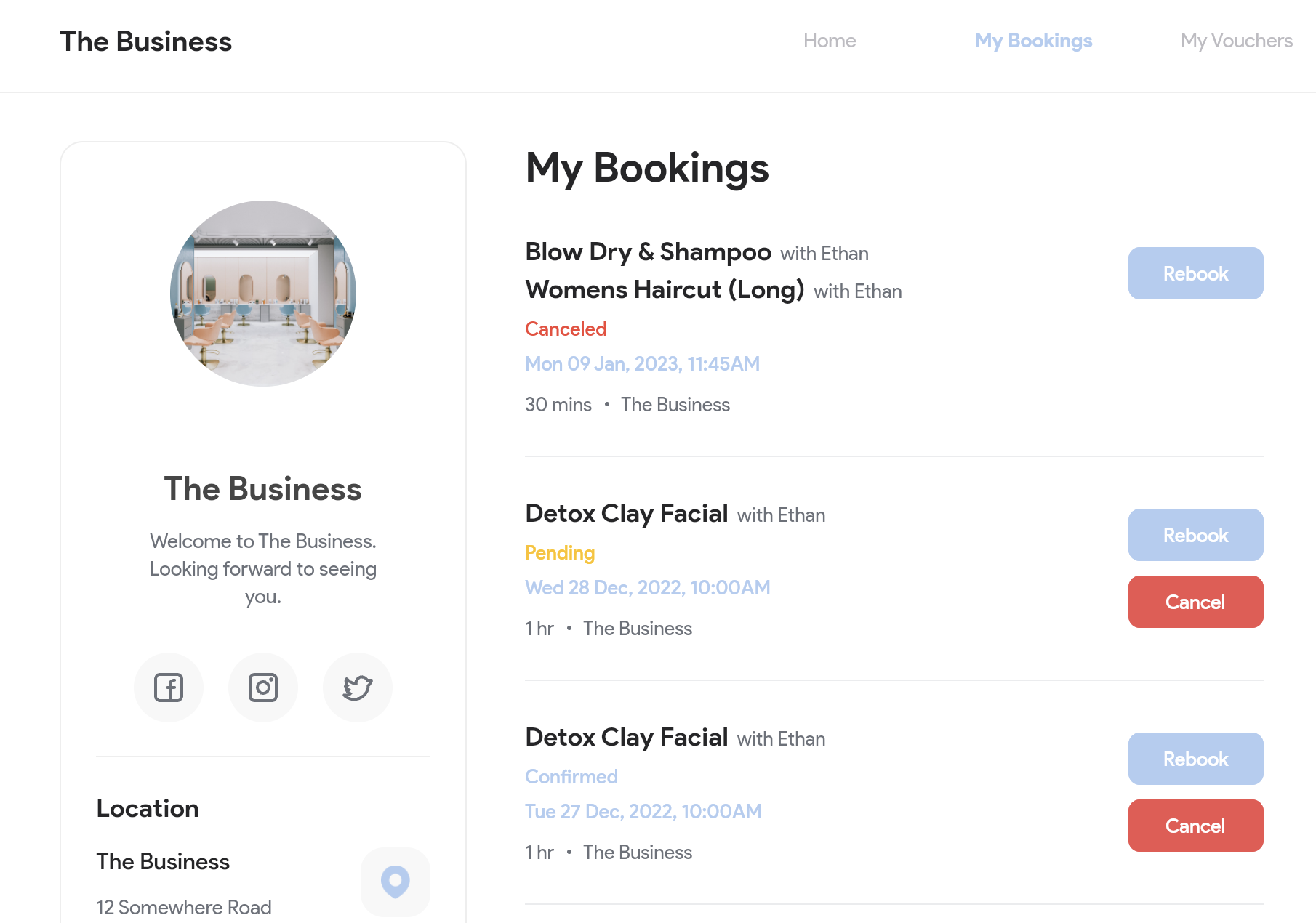Screen dimensions: 1316x923
Task: Open The Business Facebook page icon
Action: click(169, 688)
